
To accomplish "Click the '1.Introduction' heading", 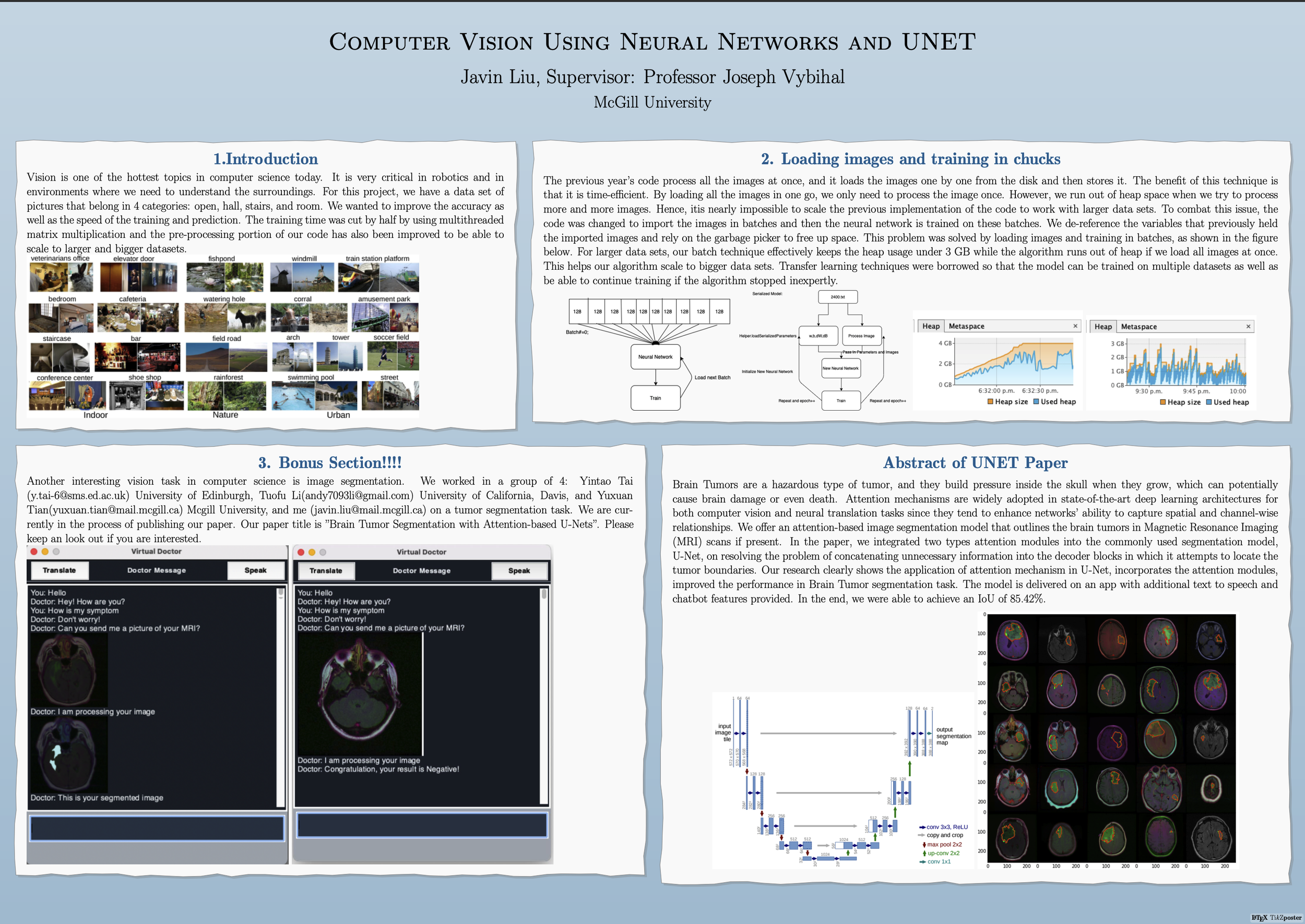I will click(265, 159).
